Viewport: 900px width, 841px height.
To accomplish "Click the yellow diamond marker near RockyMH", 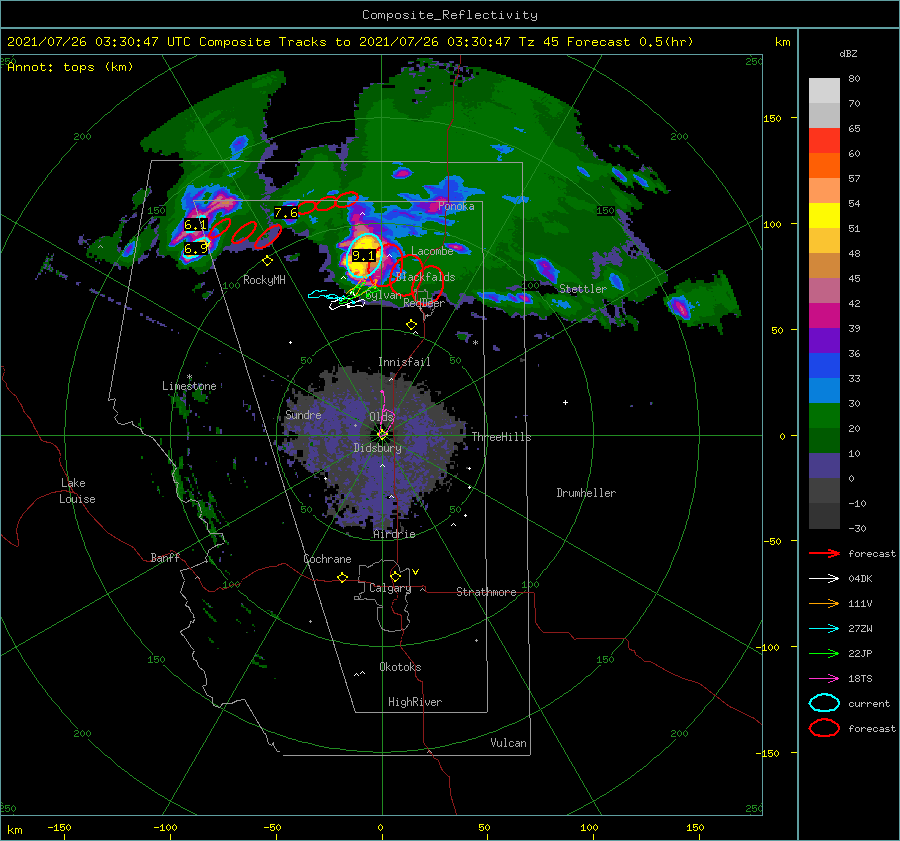I will click(267, 261).
